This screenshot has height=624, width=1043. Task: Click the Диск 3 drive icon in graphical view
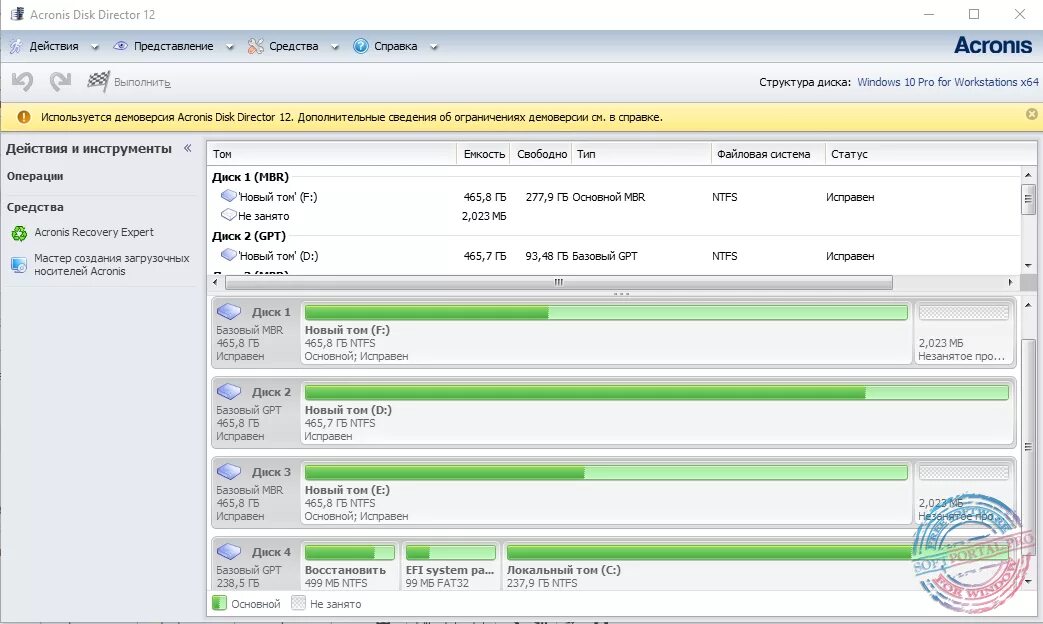[229, 471]
